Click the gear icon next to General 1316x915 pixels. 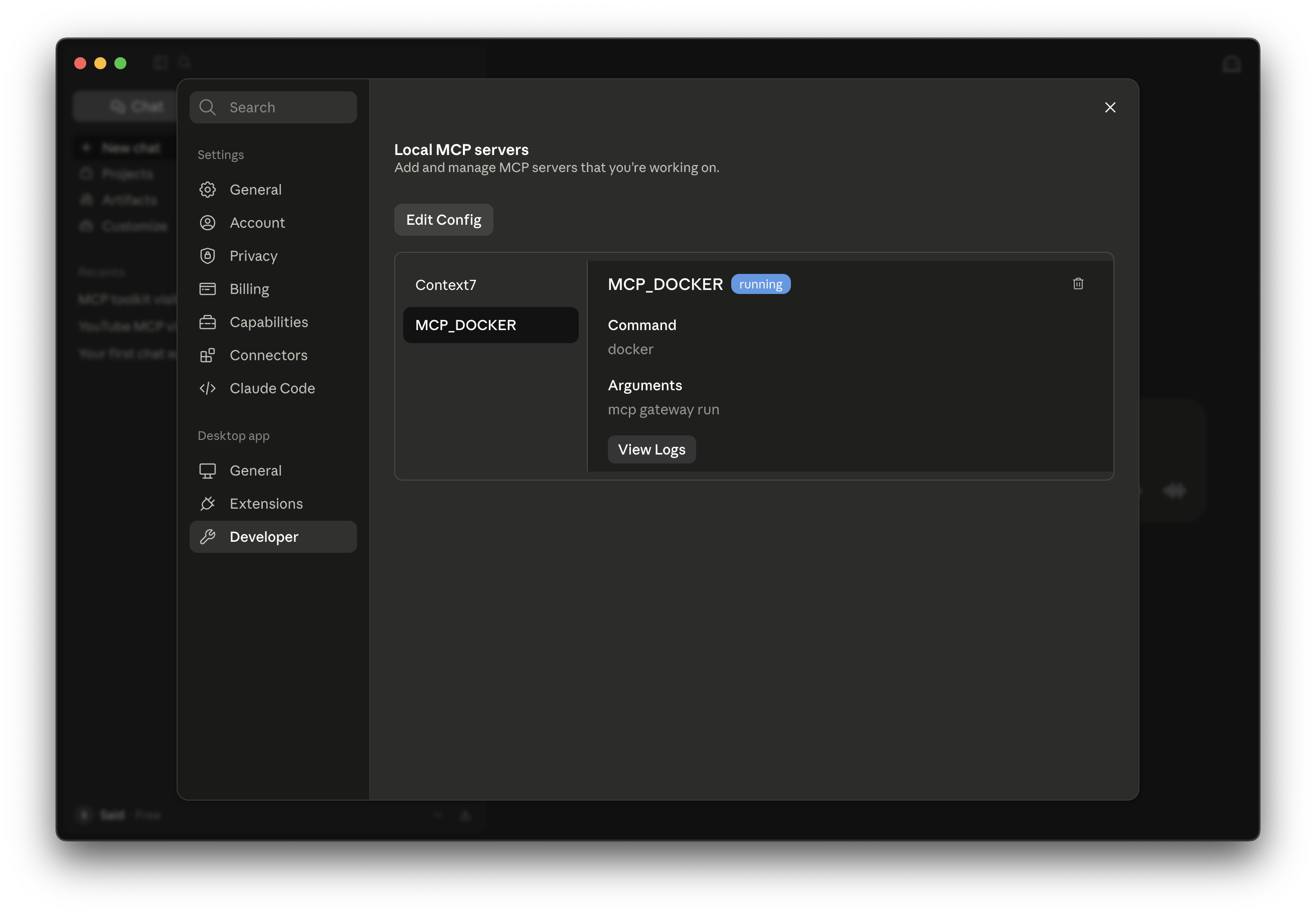[208, 189]
